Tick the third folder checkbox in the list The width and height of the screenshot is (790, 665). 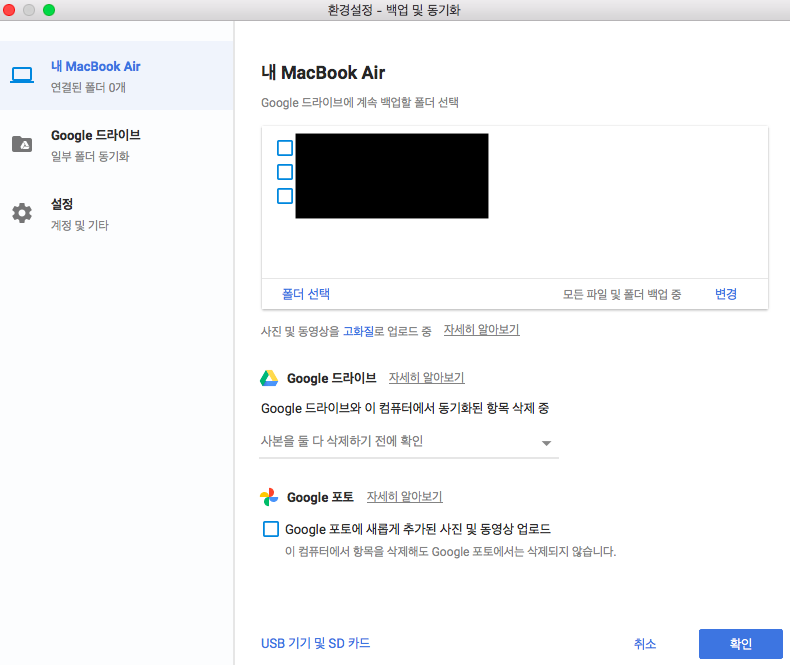click(x=285, y=196)
